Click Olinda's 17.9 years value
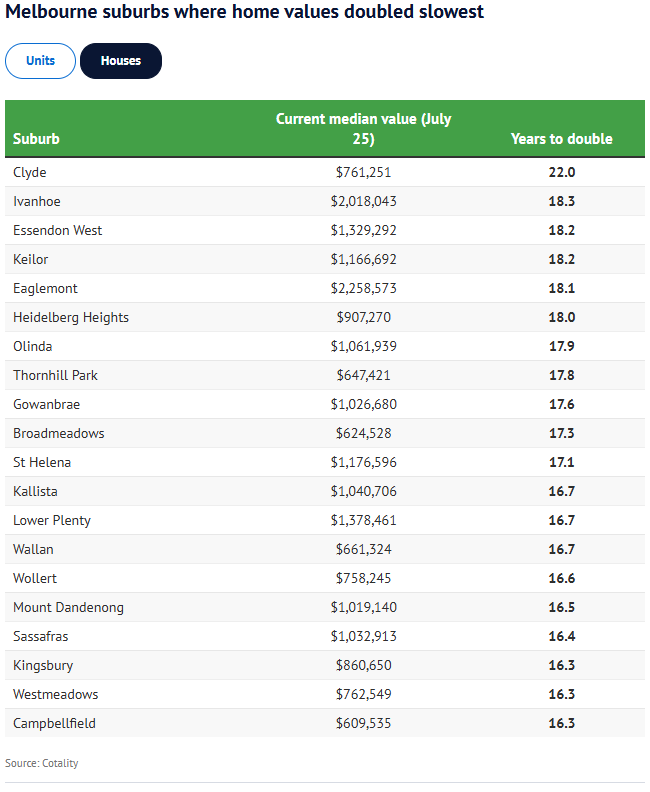Screen dimensions: 650x792 point(561,346)
